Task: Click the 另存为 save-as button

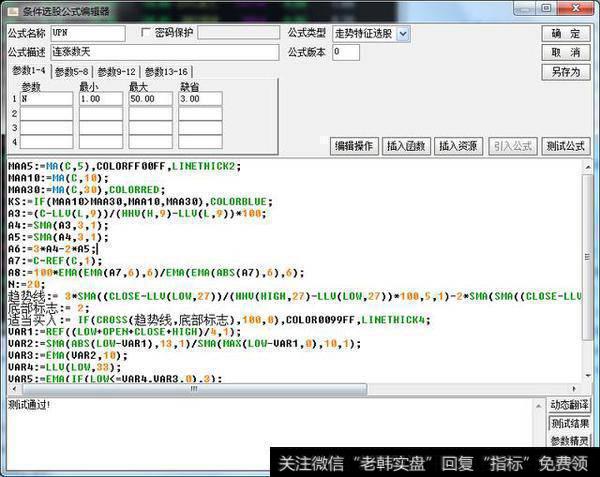Action: (566, 72)
